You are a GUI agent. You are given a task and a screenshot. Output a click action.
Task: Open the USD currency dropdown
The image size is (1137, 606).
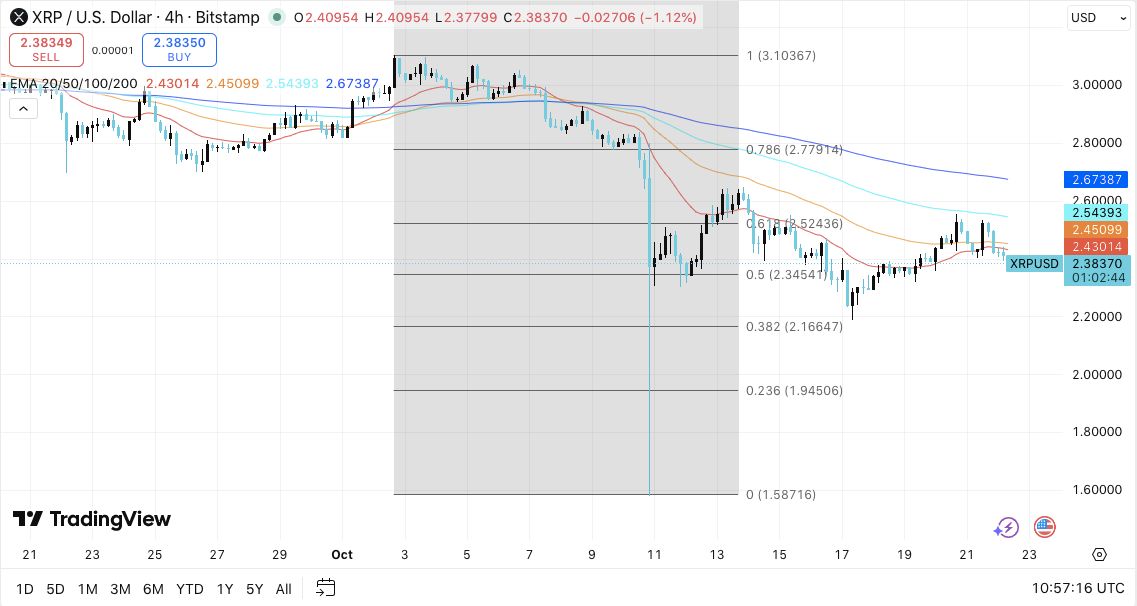click(x=1096, y=18)
